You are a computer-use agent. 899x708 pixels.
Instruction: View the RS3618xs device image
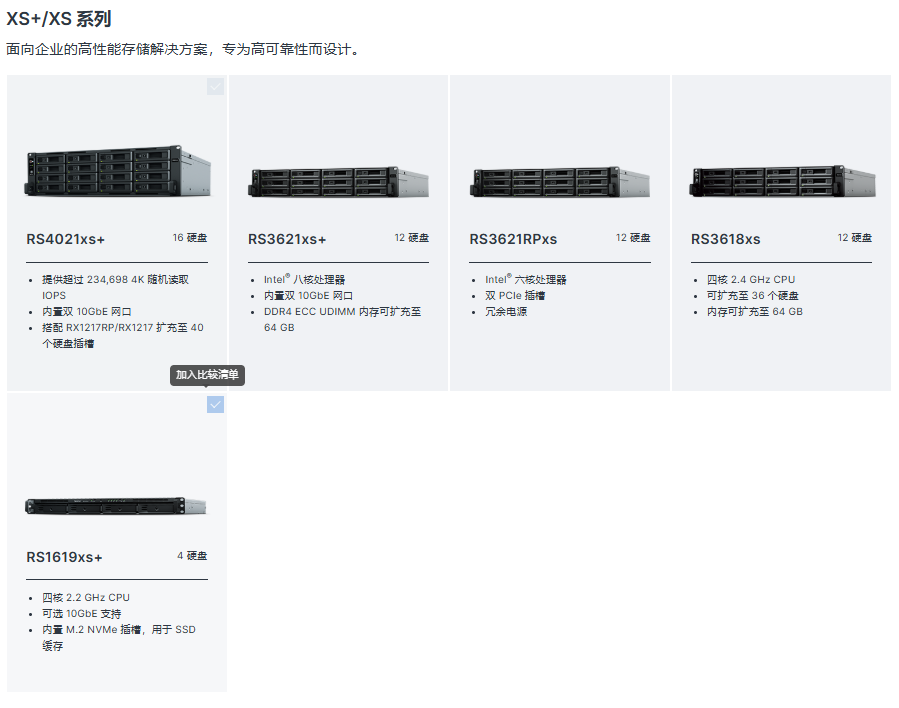tap(781, 182)
